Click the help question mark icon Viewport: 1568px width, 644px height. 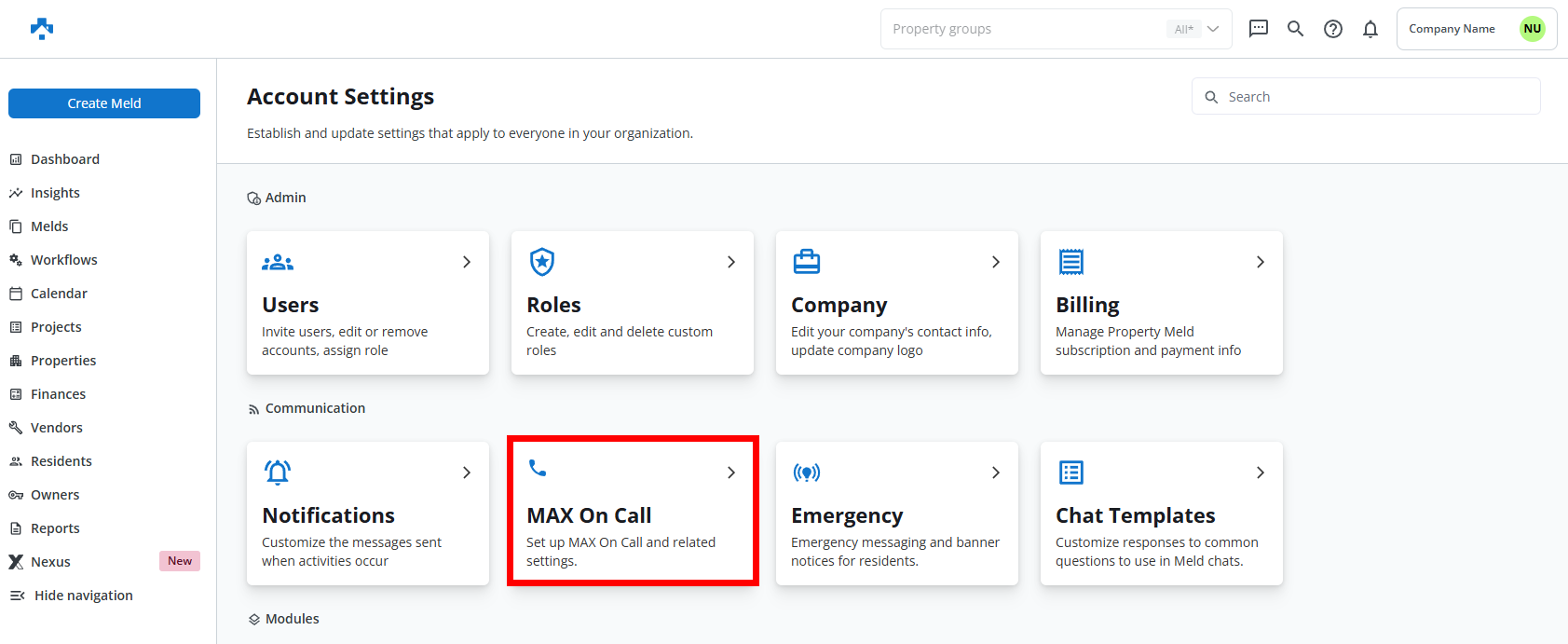click(x=1333, y=29)
